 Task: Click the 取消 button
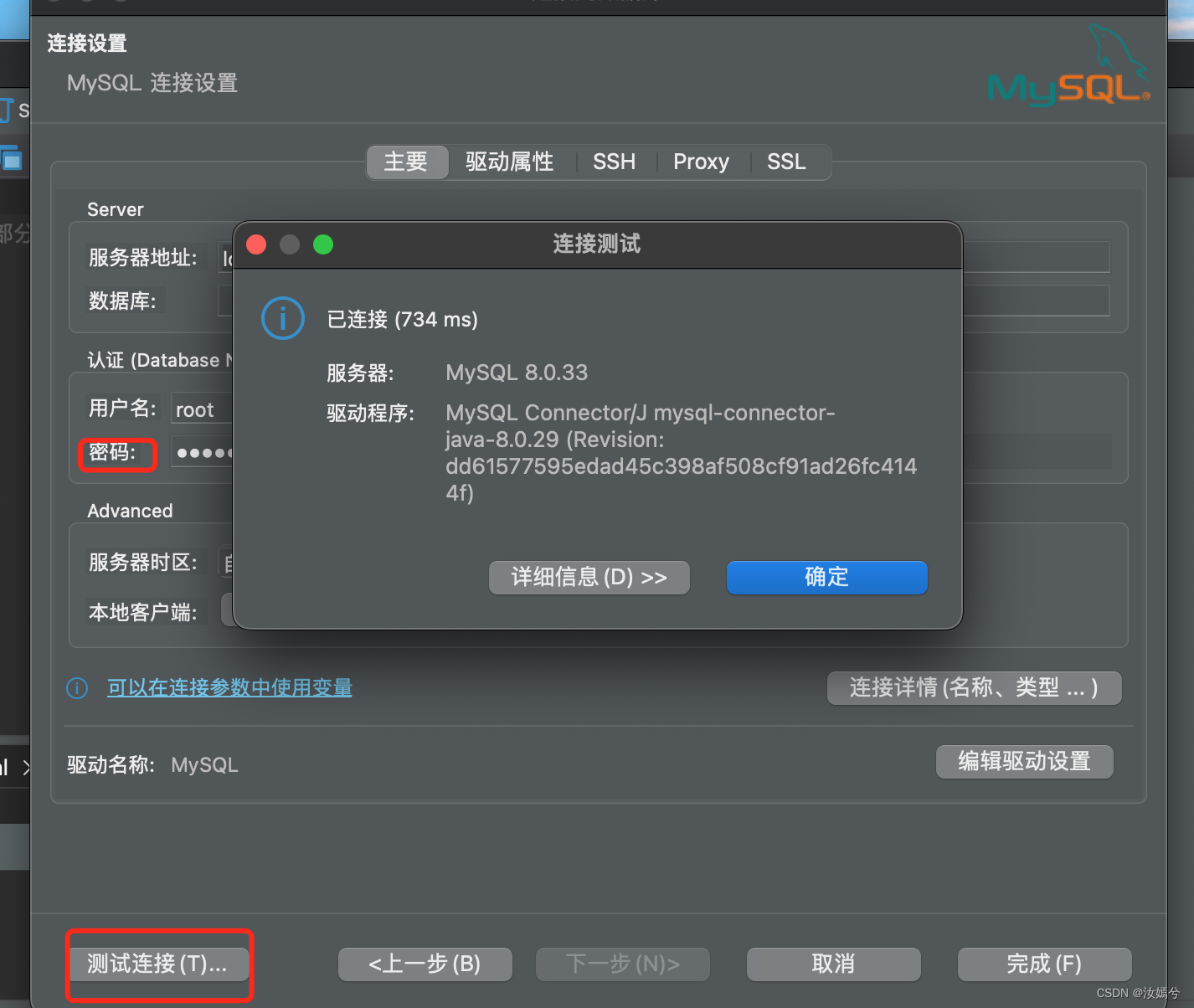pyautogui.click(x=833, y=964)
